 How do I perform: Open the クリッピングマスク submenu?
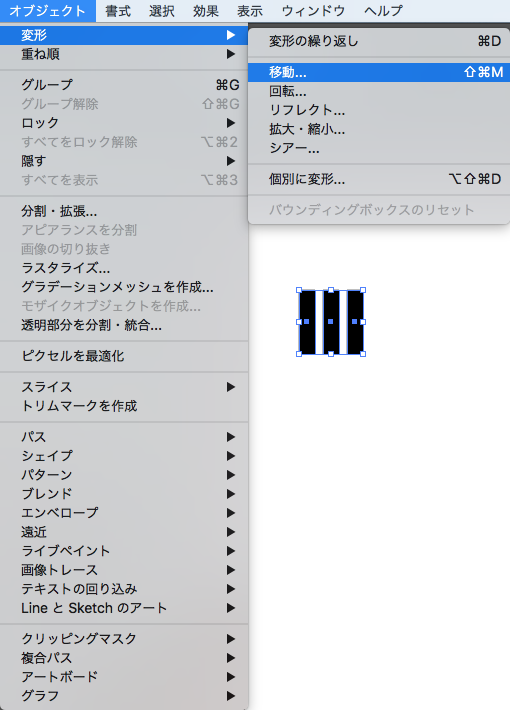tap(124, 639)
